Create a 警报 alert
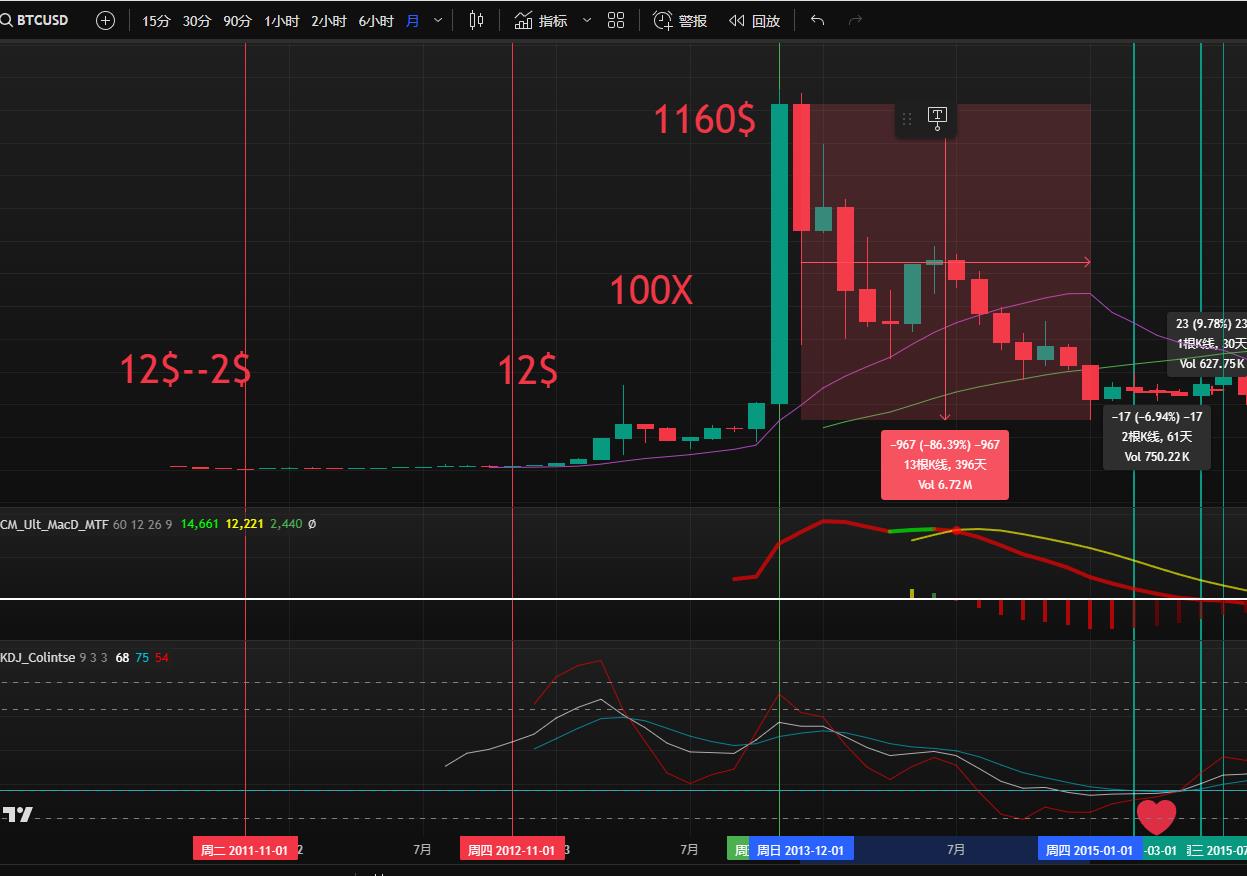Image resolution: width=1247 pixels, height=876 pixels. tap(680, 20)
